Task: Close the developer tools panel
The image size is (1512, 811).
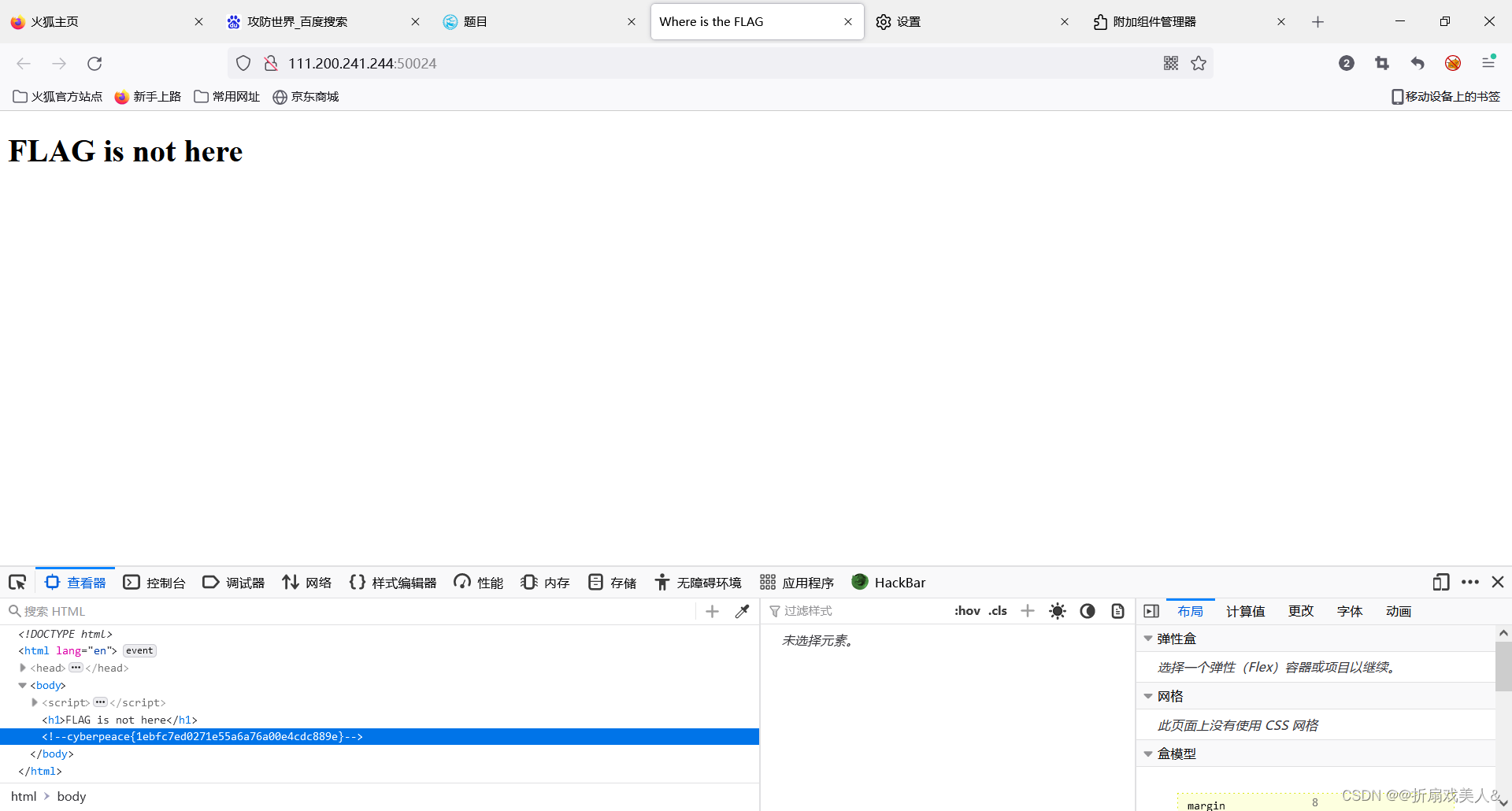Action: coord(1498,582)
